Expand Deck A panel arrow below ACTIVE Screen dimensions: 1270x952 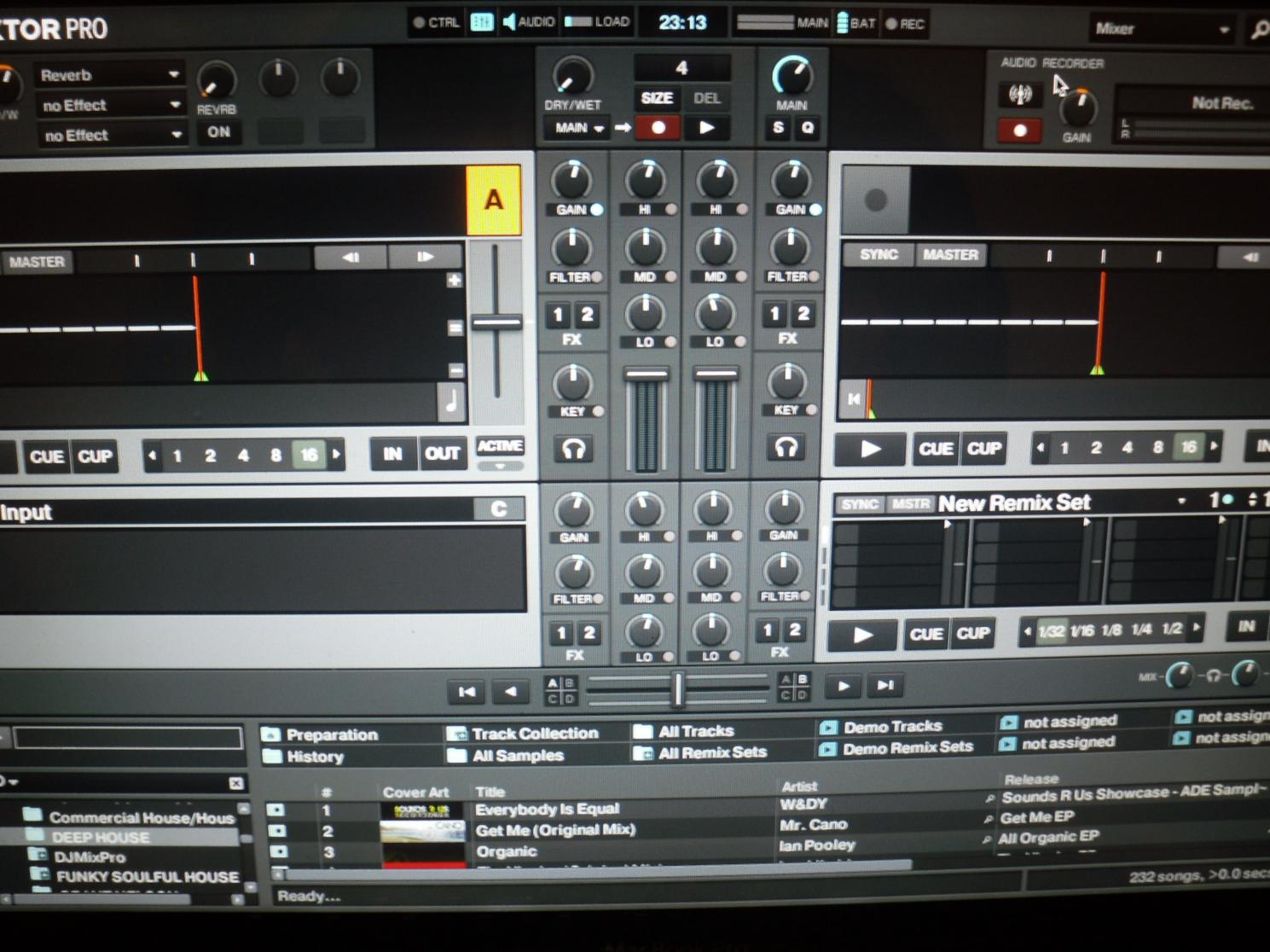[500, 467]
